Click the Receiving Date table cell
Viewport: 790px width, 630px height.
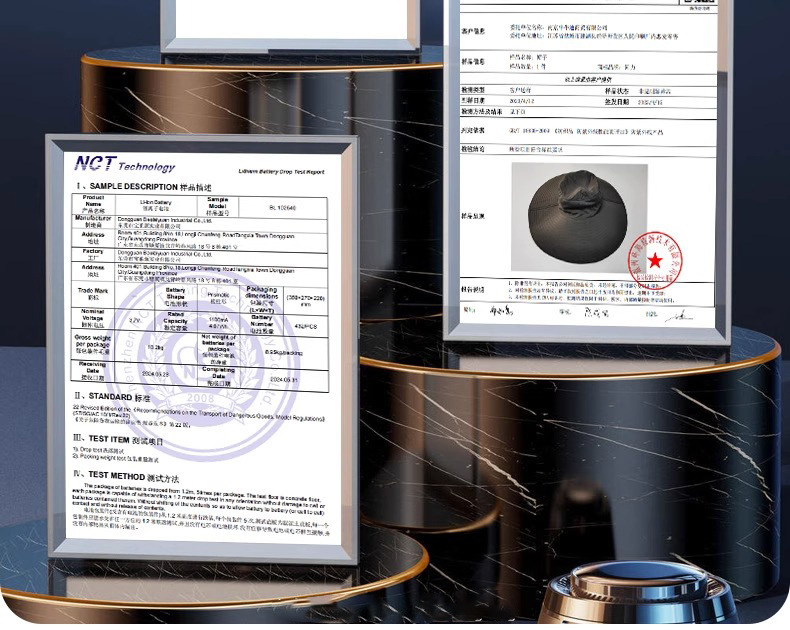click(92, 370)
